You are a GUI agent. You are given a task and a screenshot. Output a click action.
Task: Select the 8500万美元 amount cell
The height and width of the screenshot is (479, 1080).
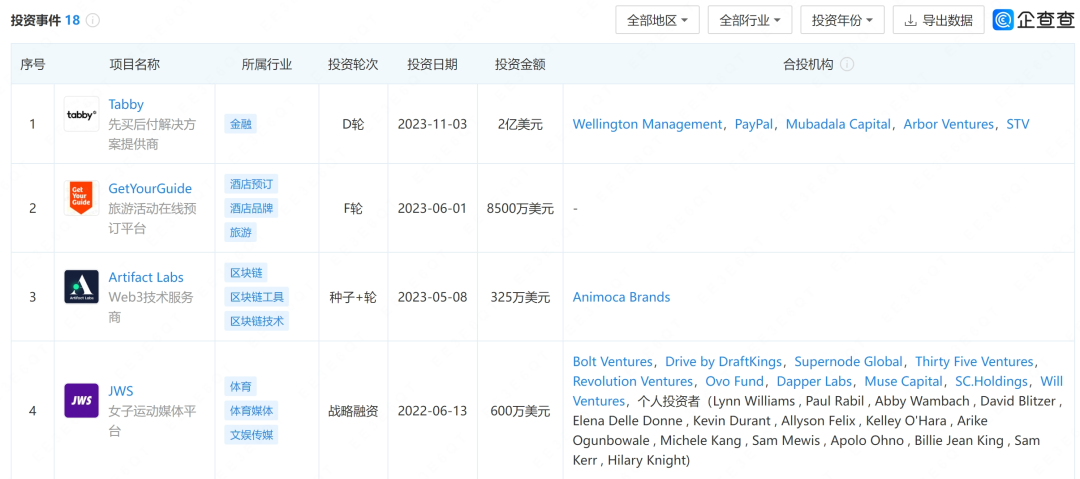coord(520,208)
